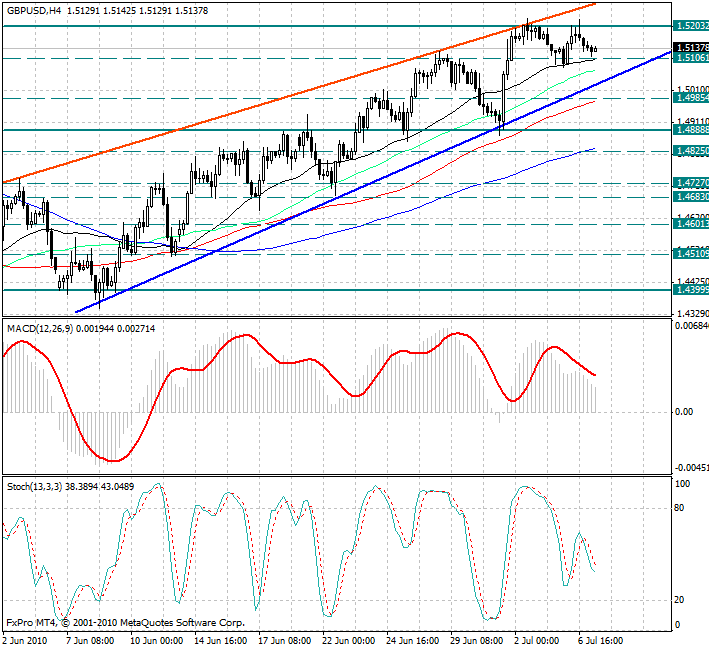Select the orange upper channel trendline
Screen dimensions: 709x648
coord(298,94)
